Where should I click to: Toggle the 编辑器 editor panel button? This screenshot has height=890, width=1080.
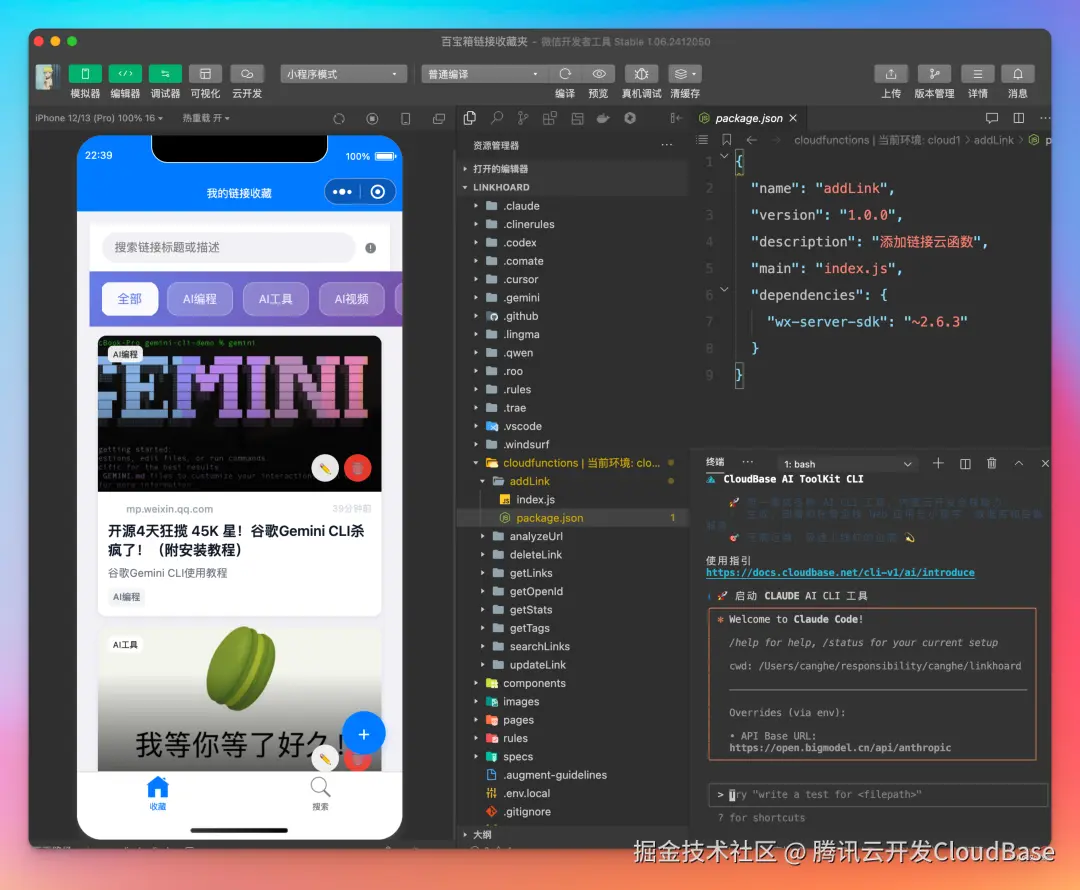point(125,74)
